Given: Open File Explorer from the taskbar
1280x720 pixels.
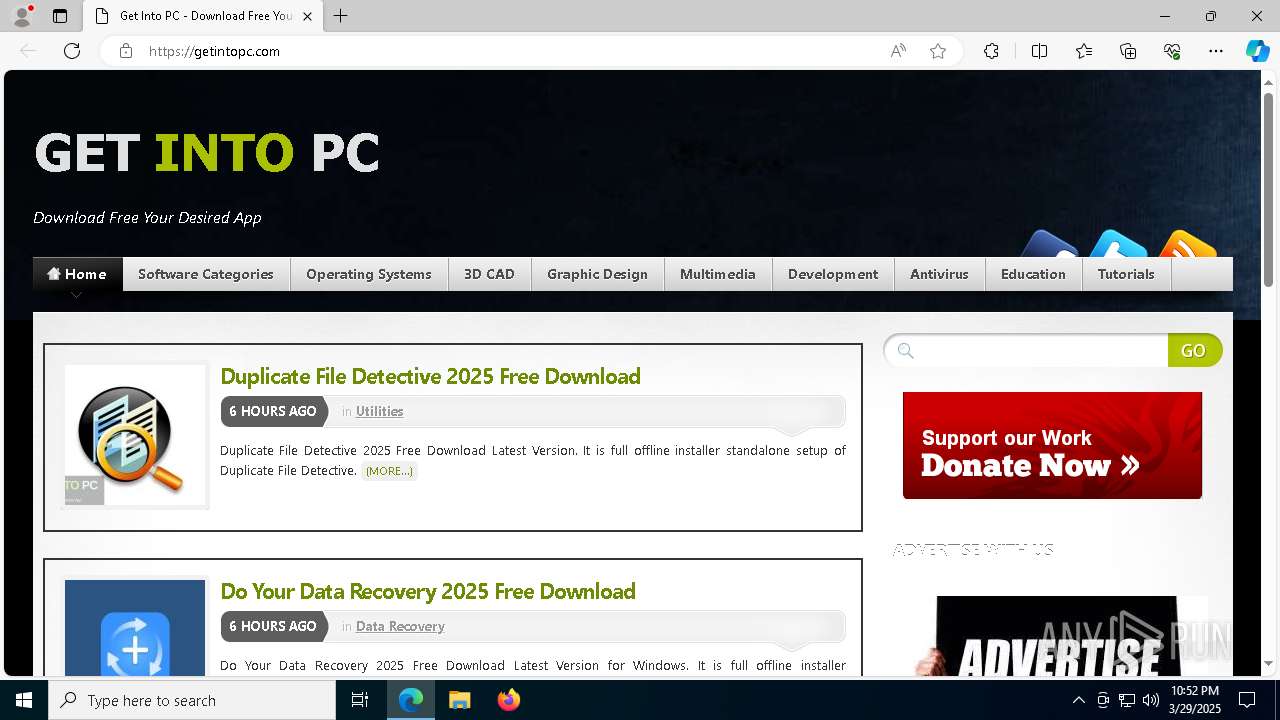Looking at the screenshot, I should point(459,700).
